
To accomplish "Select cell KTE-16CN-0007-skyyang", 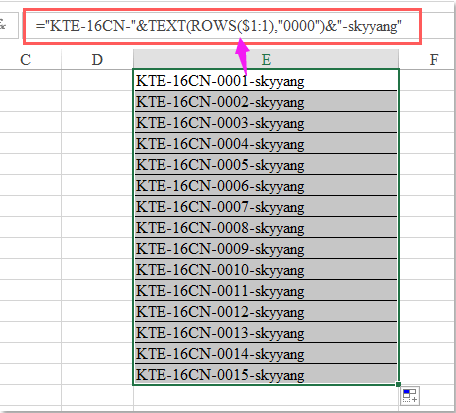I will coord(266,206).
